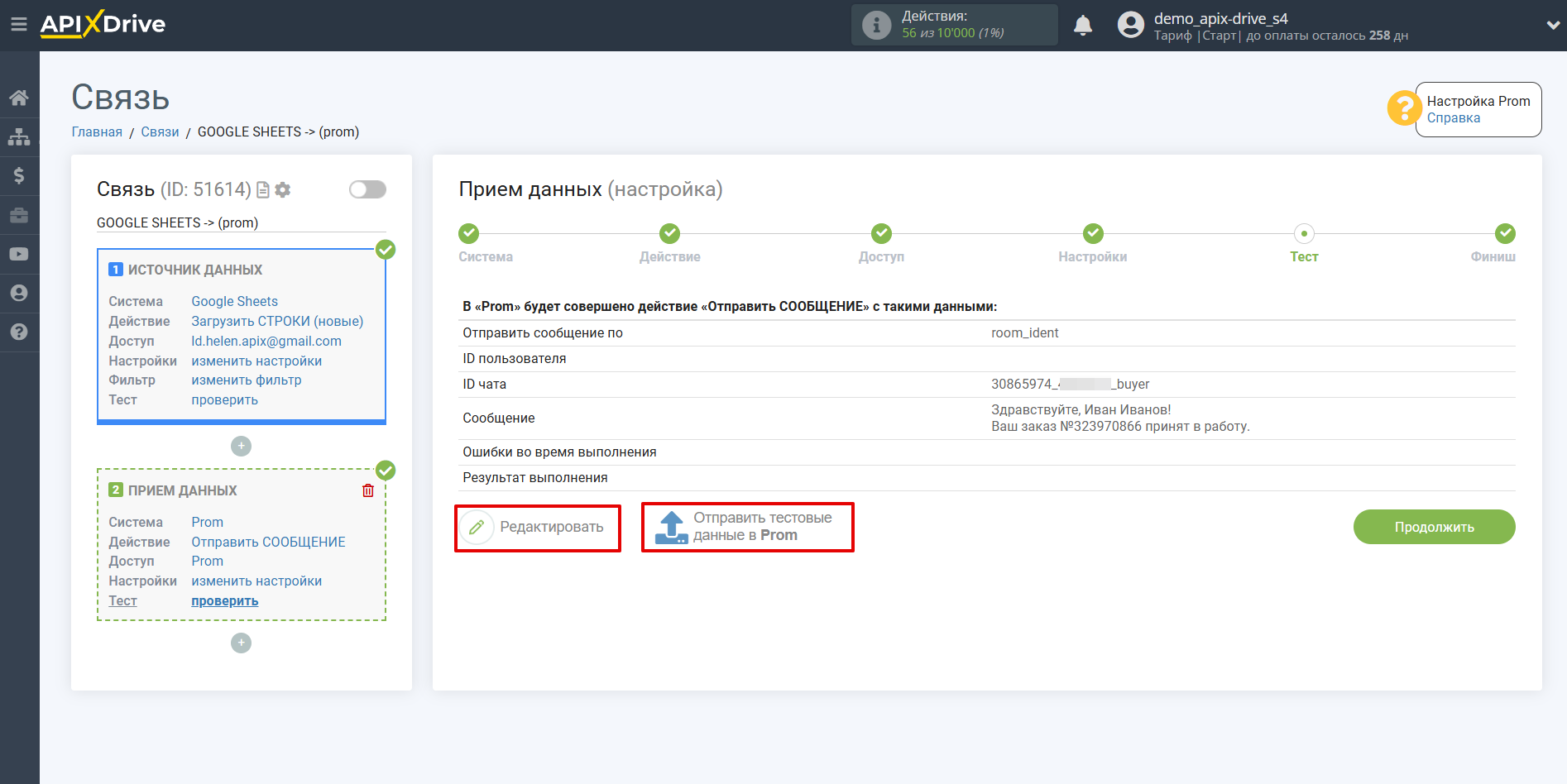Viewport: 1567px width, 784px height.
Task: Open the YouTube video sidebar icon
Action: [19, 254]
